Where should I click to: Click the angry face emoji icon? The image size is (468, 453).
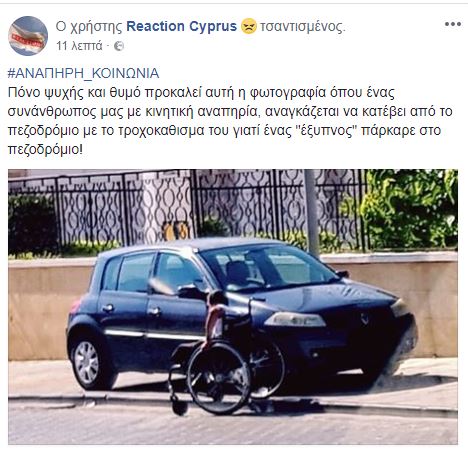[x=249, y=26]
